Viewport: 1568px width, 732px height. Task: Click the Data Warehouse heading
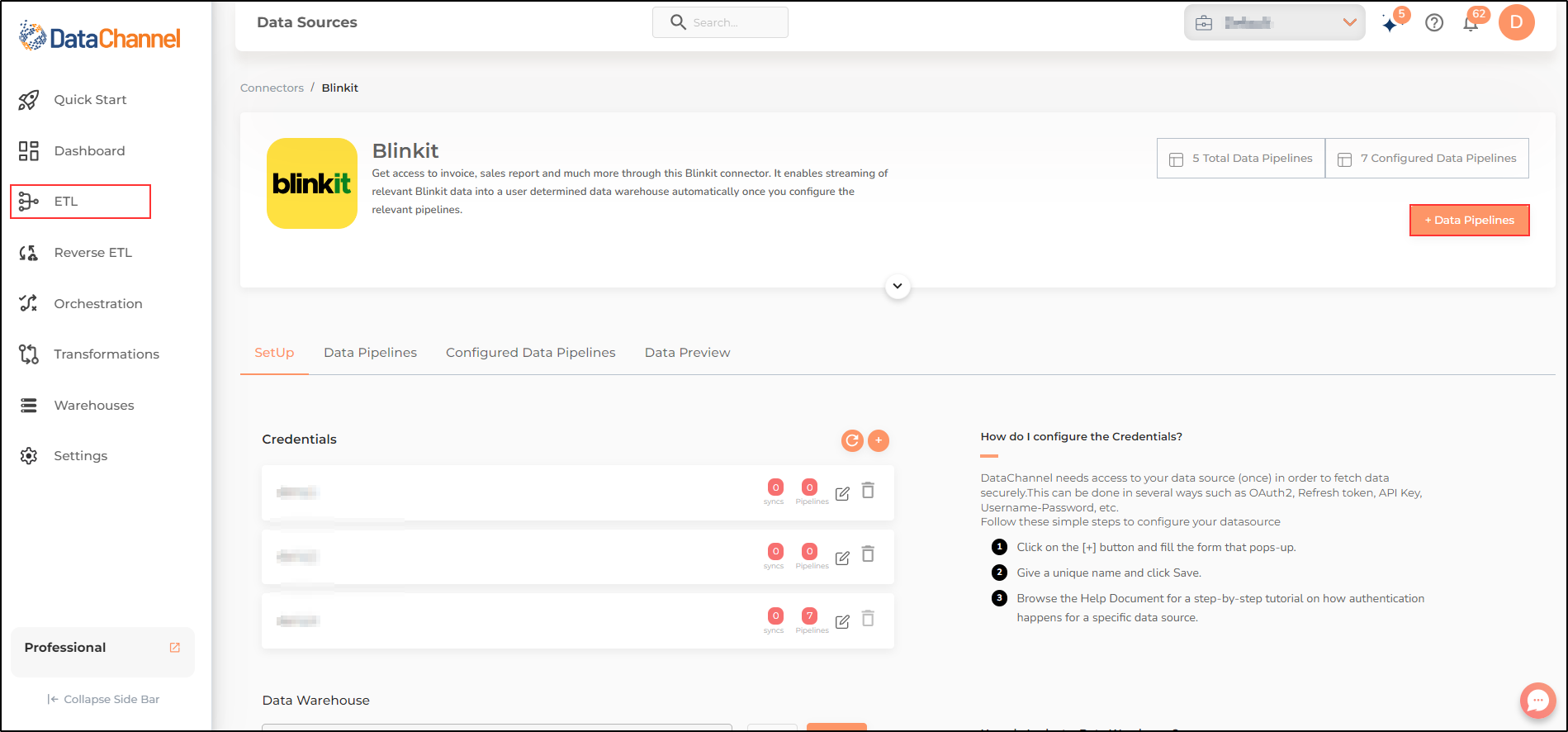[316, 701]
